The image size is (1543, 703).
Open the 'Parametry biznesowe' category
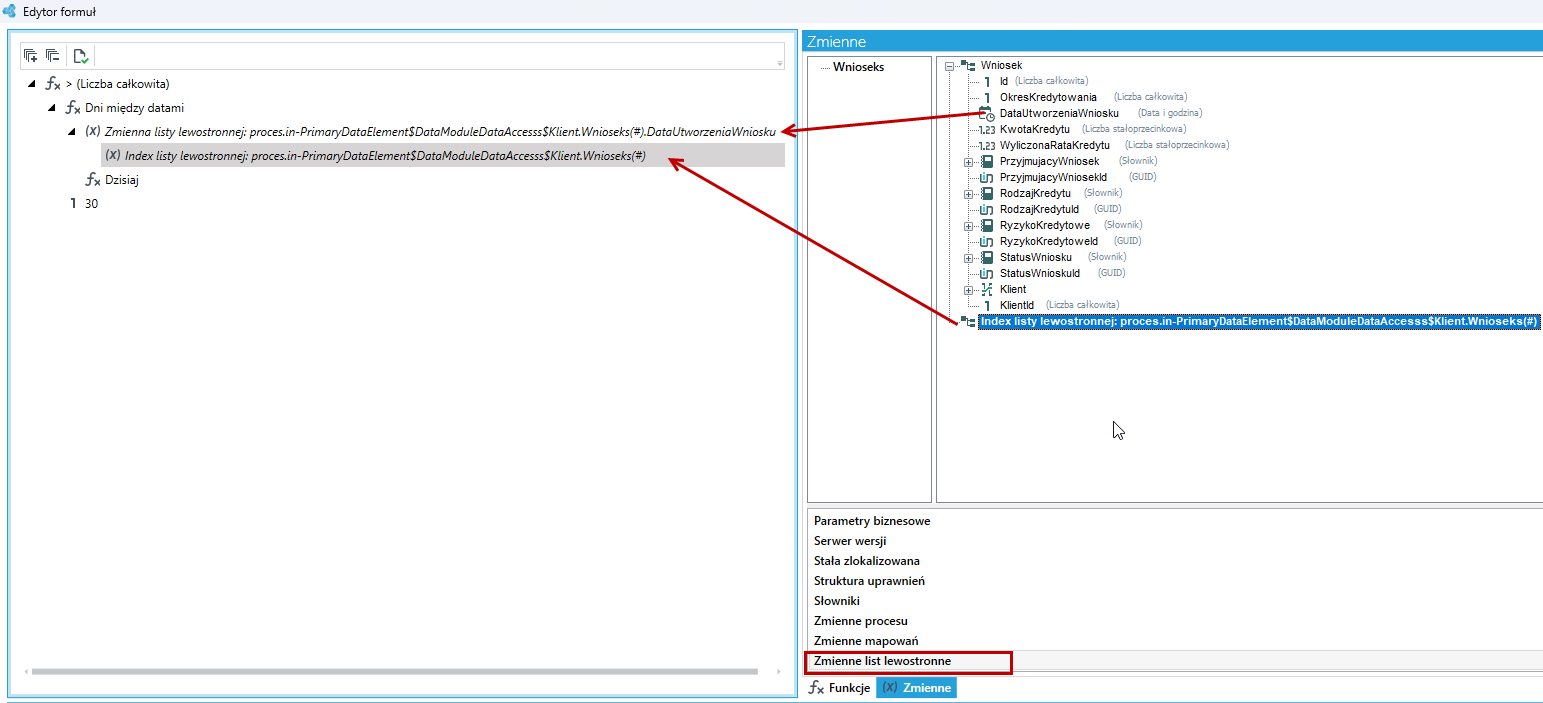pyautogui.click(x=872, y=521)
